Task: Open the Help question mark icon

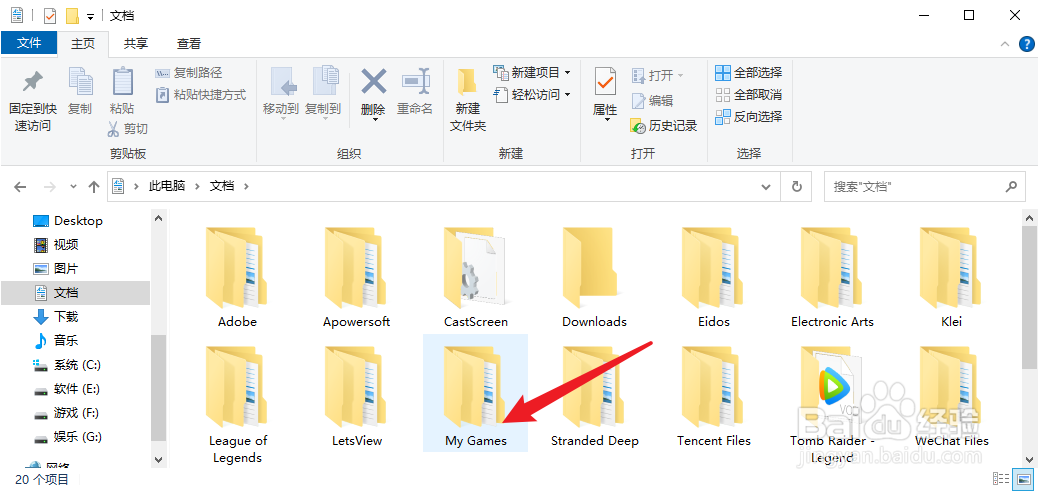Action: point(1026,44)
